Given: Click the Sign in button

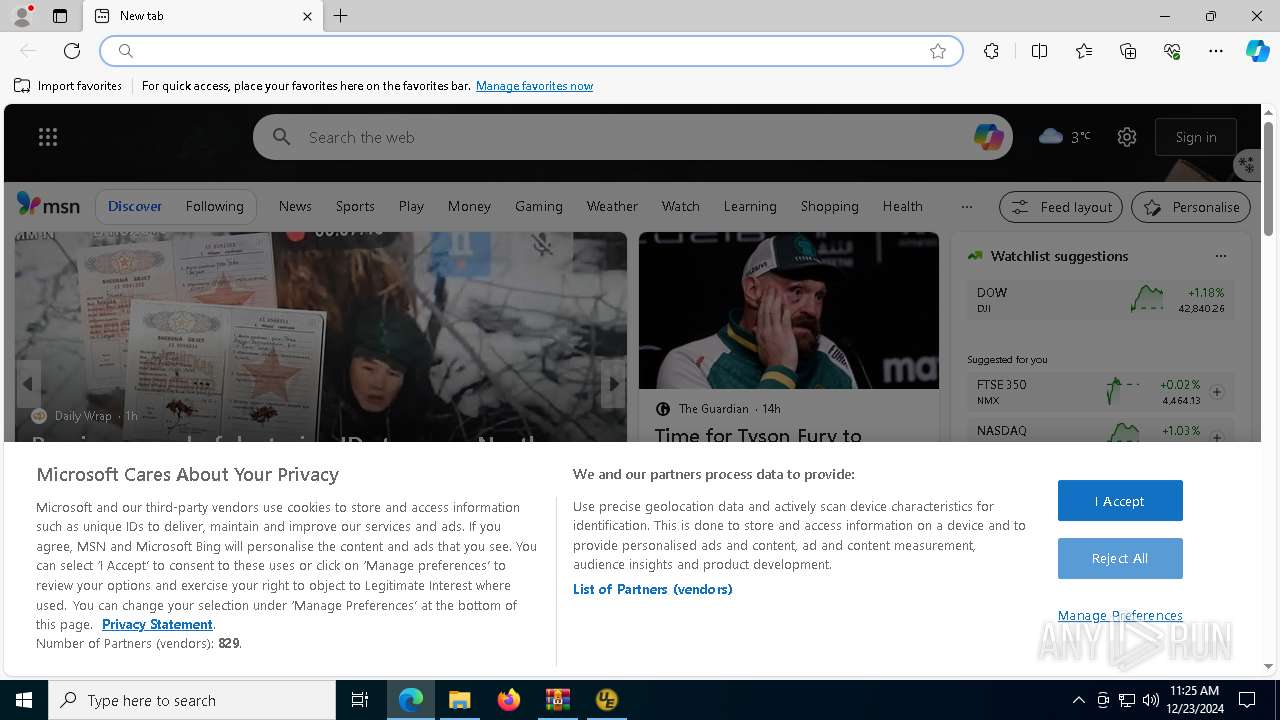Looking at the screenshot, I should 1196,137.
